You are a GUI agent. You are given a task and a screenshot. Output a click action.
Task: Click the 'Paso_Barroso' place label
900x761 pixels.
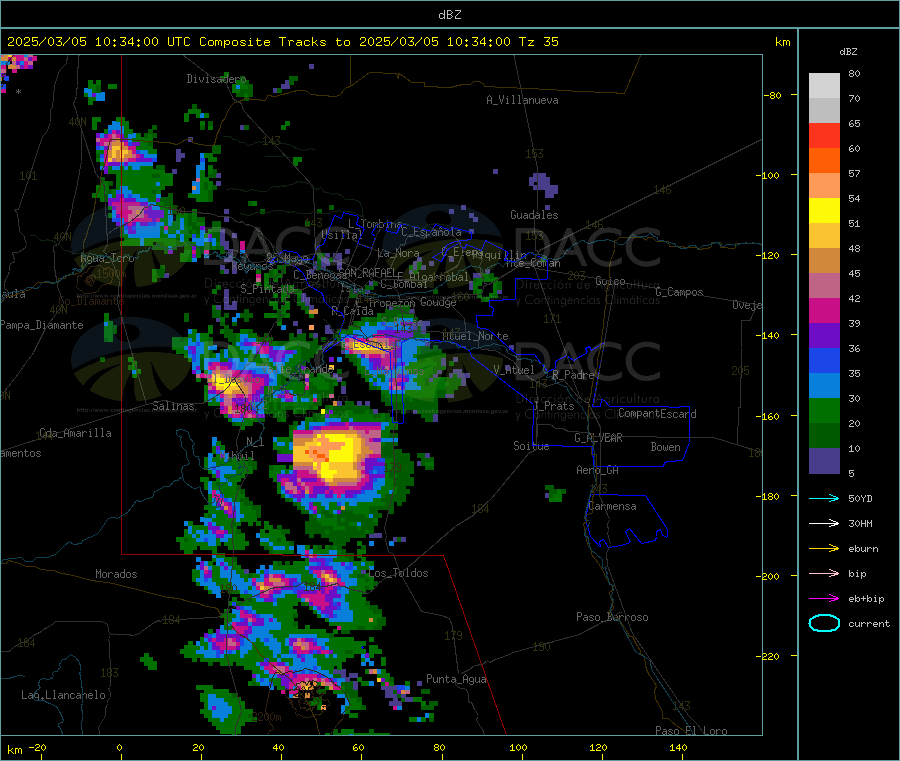[x=612, y=617]
